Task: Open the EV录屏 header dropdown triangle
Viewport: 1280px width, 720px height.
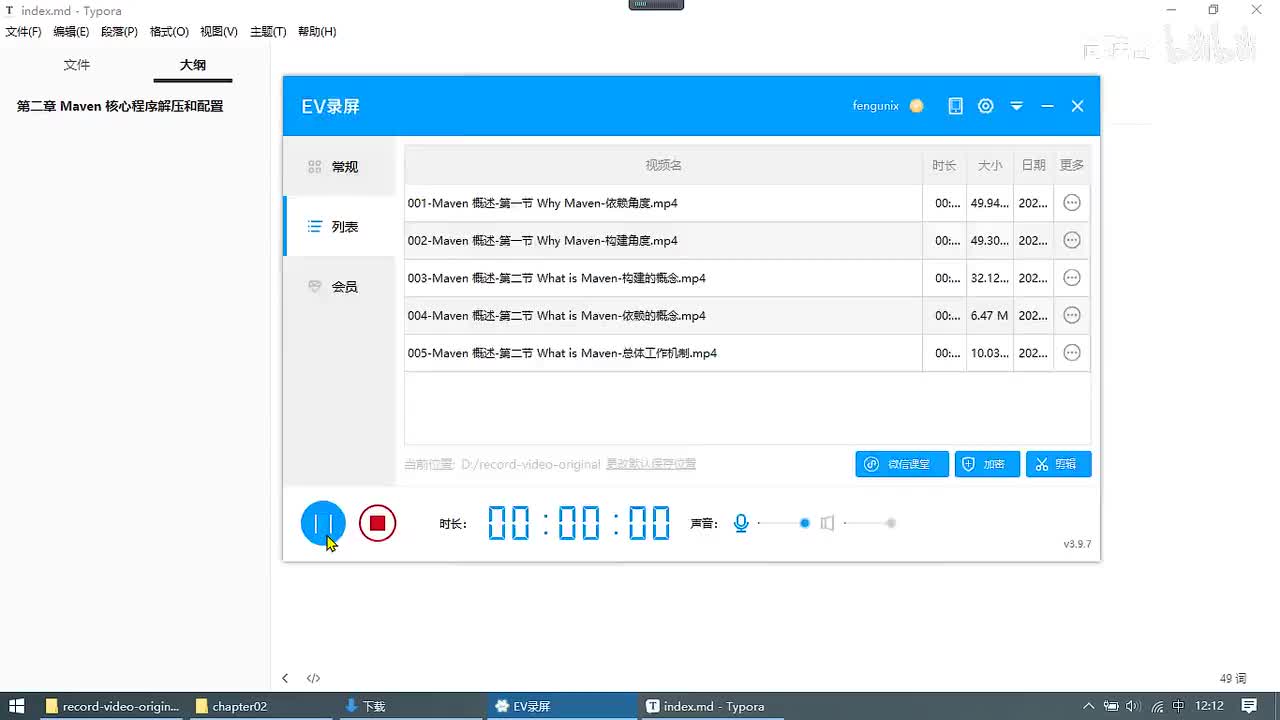Action: point(1017,106)
